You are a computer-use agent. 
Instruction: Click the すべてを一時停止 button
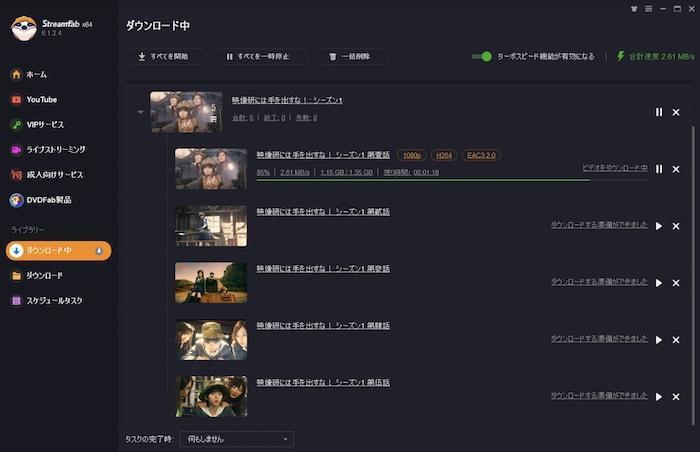click(x=261, y=57)
